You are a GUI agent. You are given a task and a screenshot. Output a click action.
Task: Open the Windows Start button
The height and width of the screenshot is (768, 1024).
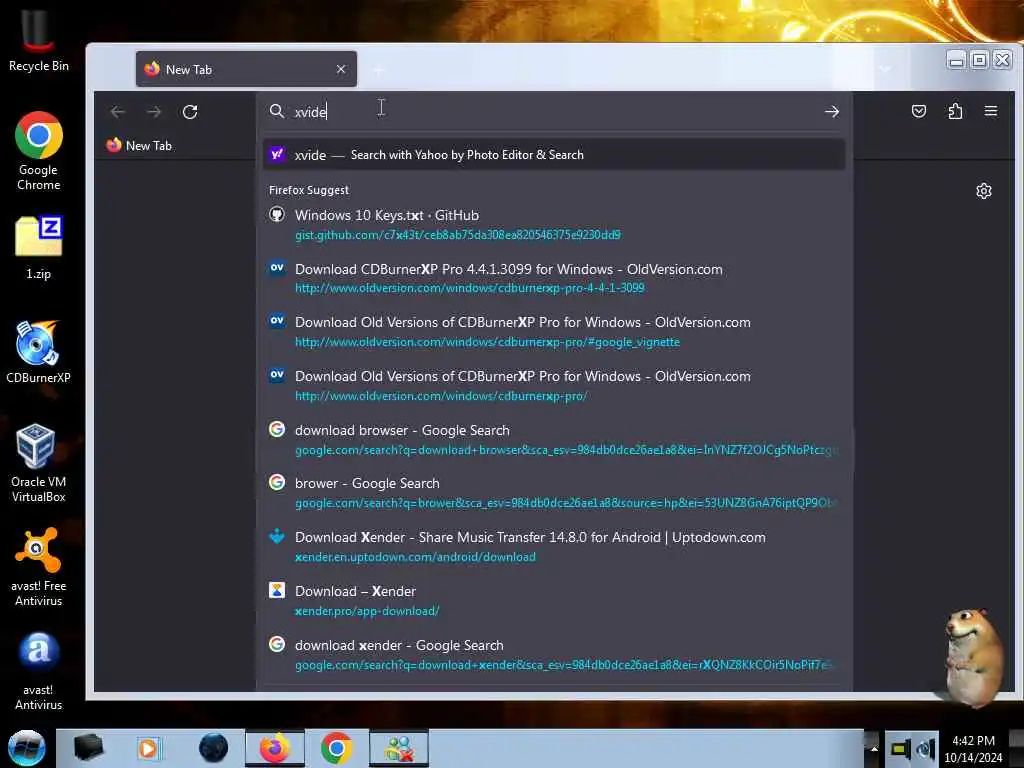point(27,748)
